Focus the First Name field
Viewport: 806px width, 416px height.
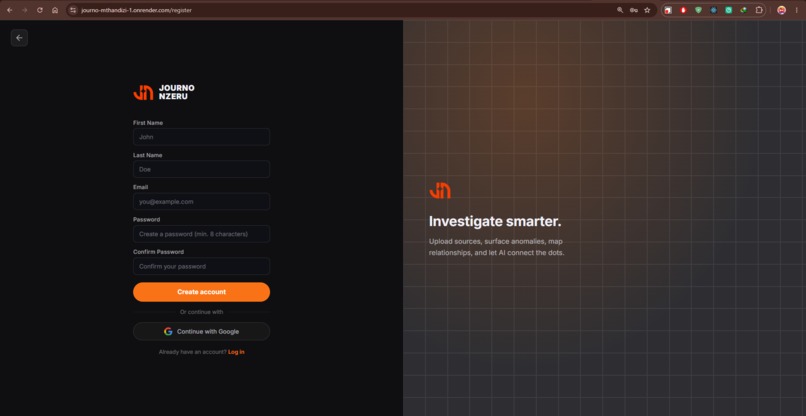point(202,137)
